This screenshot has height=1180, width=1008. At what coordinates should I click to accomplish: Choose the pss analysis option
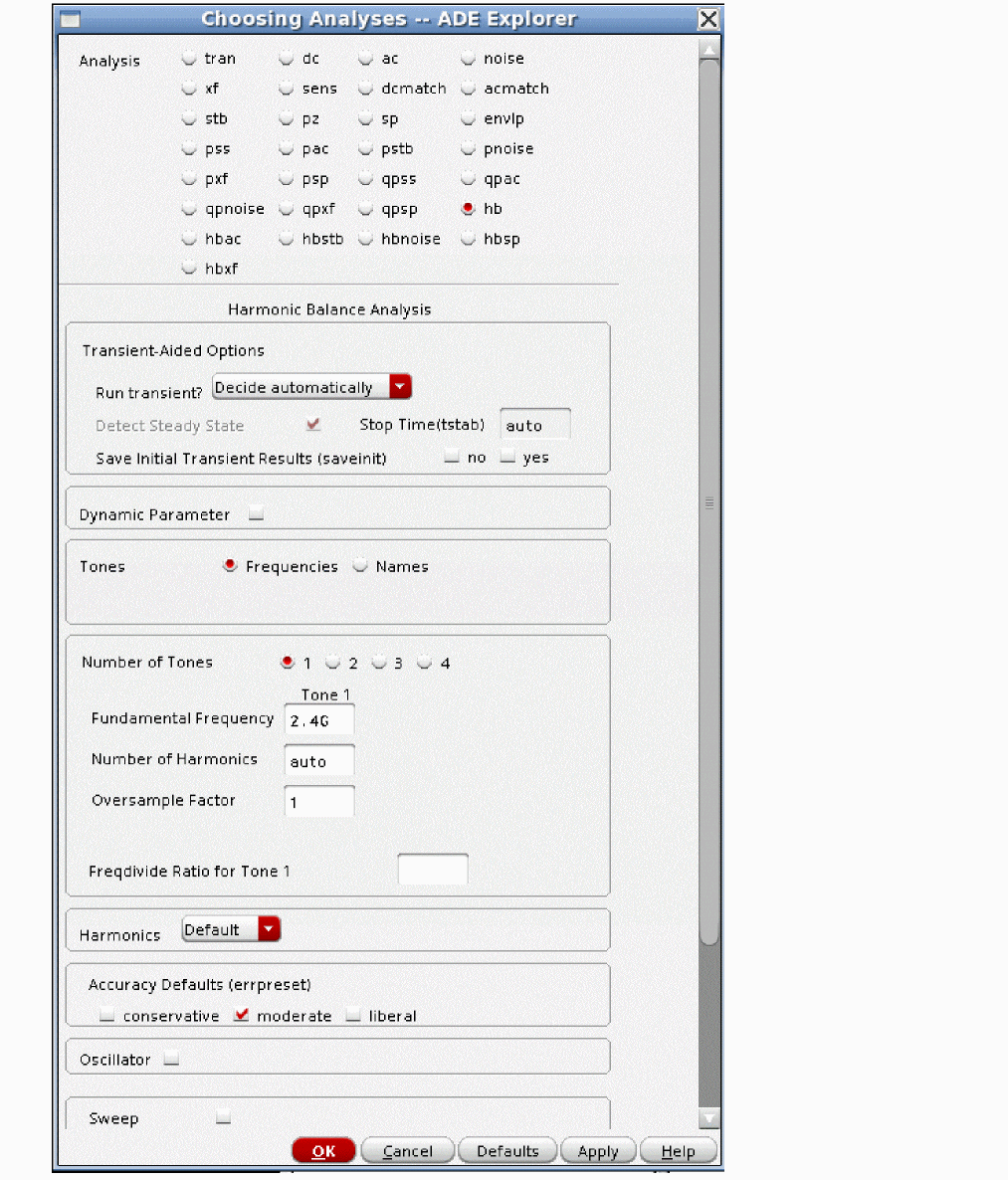click(x=189, y=149)
